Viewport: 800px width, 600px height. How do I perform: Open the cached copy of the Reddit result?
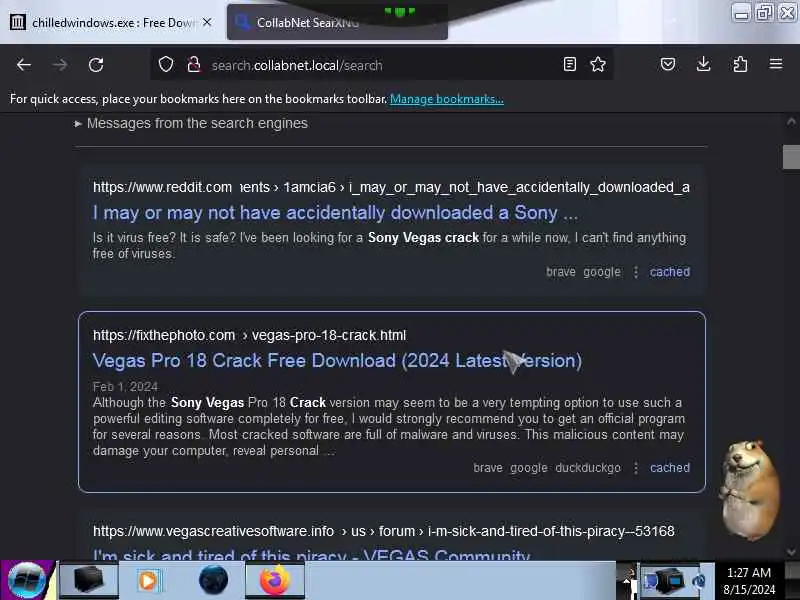[x=669, y=272]
